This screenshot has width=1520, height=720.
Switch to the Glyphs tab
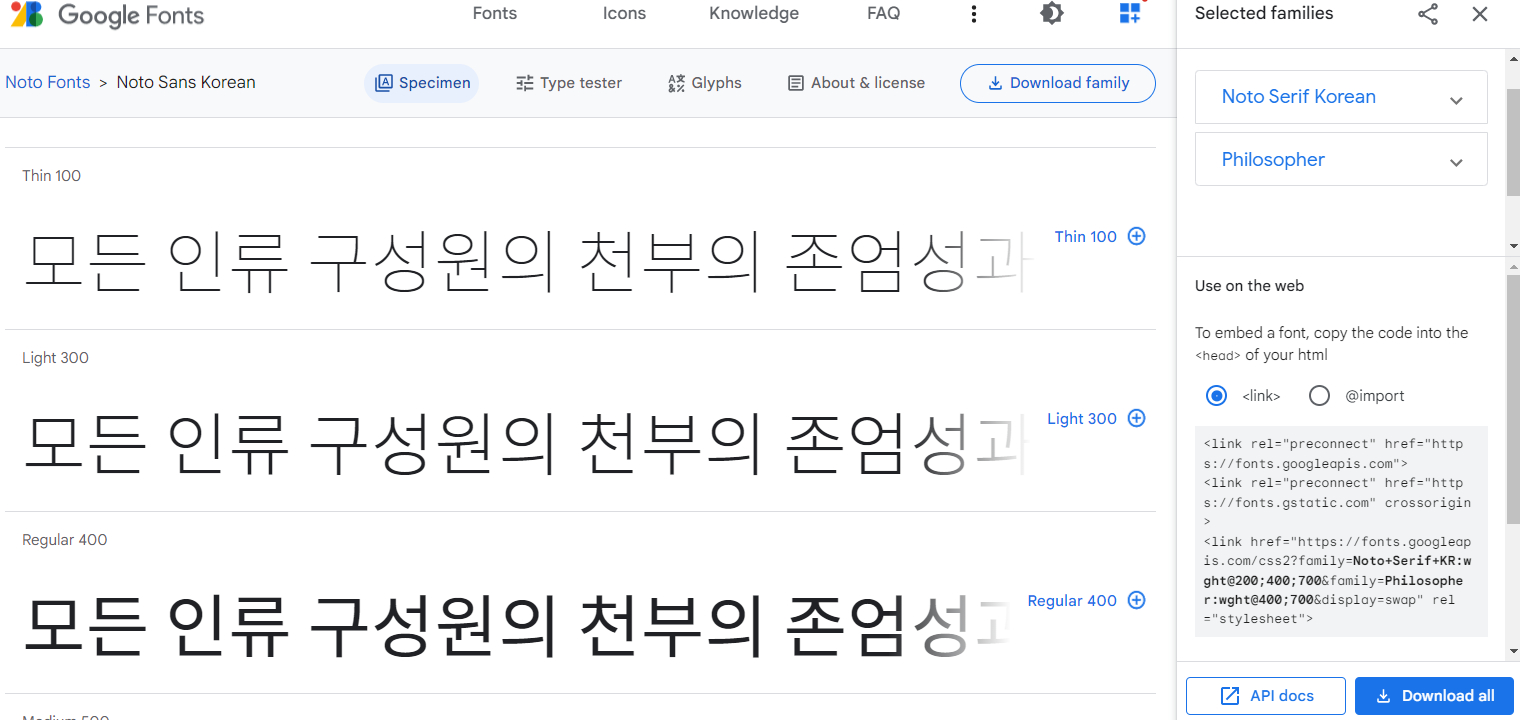705,83
